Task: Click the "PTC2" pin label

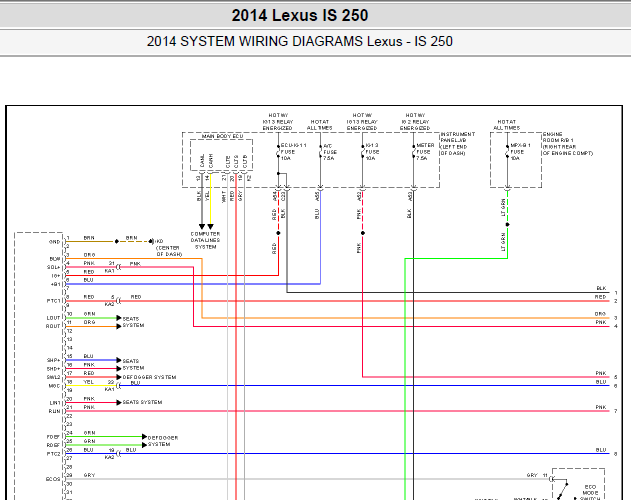Action: point(53,454)
